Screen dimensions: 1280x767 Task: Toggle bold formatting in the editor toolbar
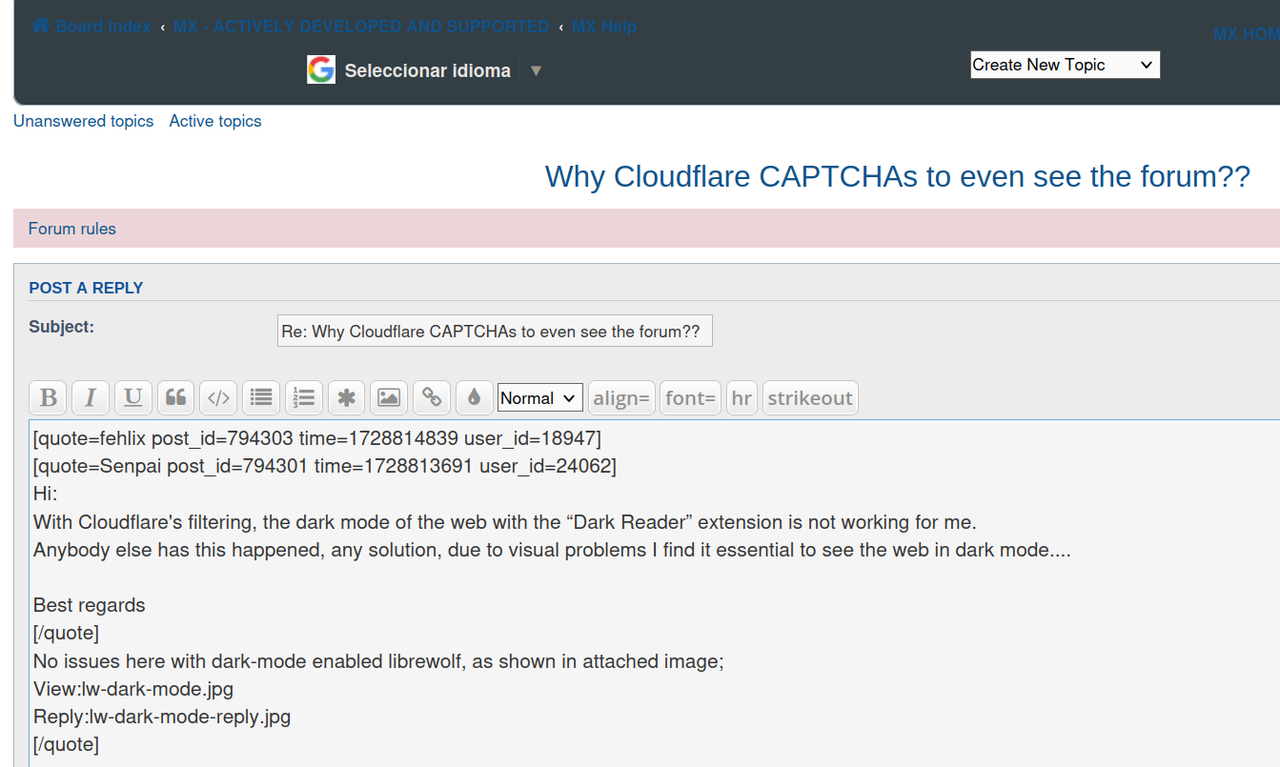pyautogui.click(x=48, y=397)
